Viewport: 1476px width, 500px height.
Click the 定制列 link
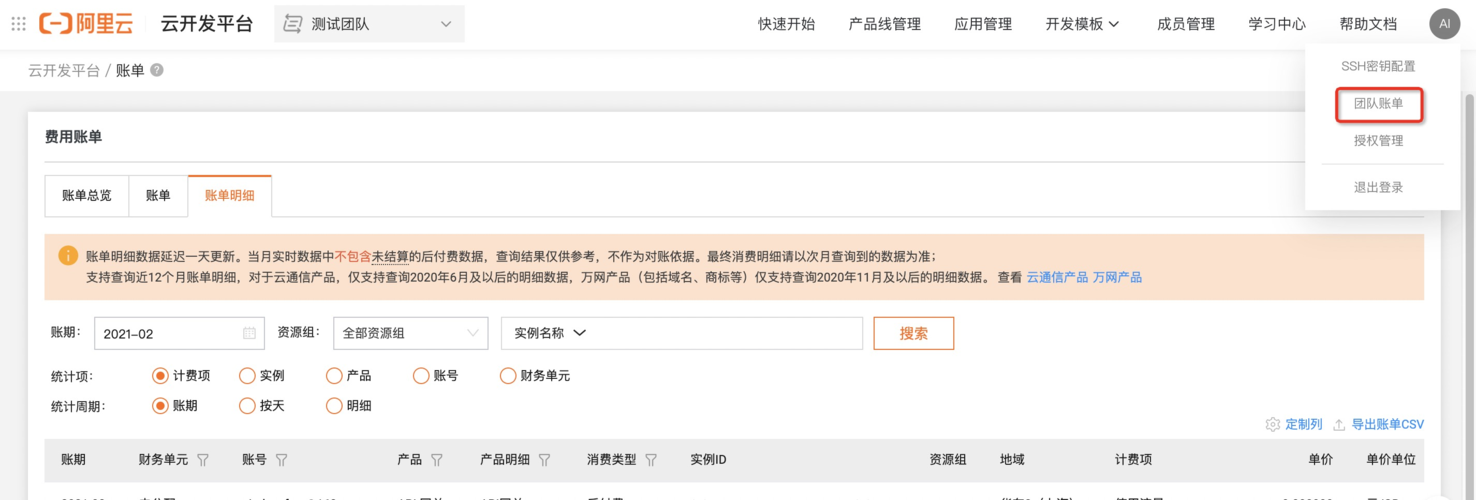pos(1303,425)
